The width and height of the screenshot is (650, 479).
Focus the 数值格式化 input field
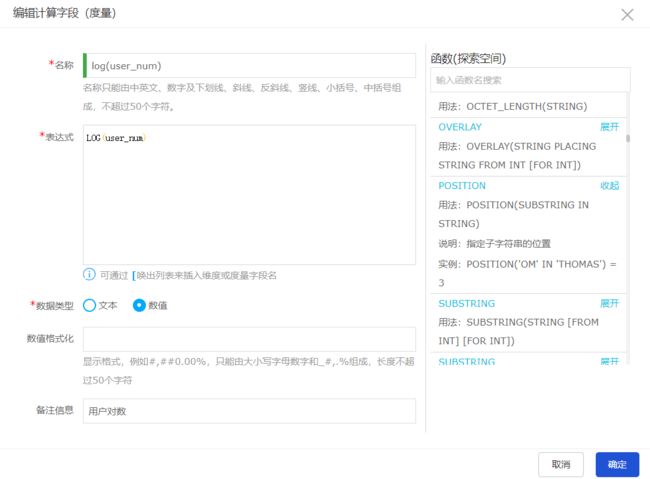pyautogui.click(x=250, y=339)
